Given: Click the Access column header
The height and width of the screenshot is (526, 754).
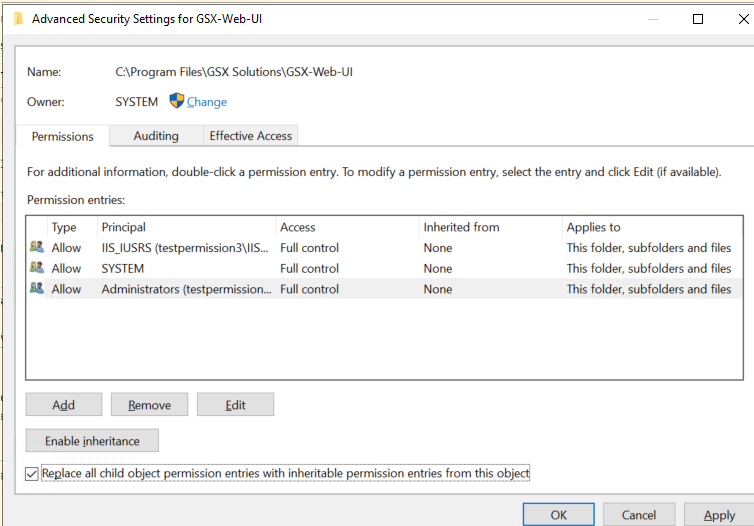Looking at the screenshot, I should pyautogui.click(x=348, y=227).
